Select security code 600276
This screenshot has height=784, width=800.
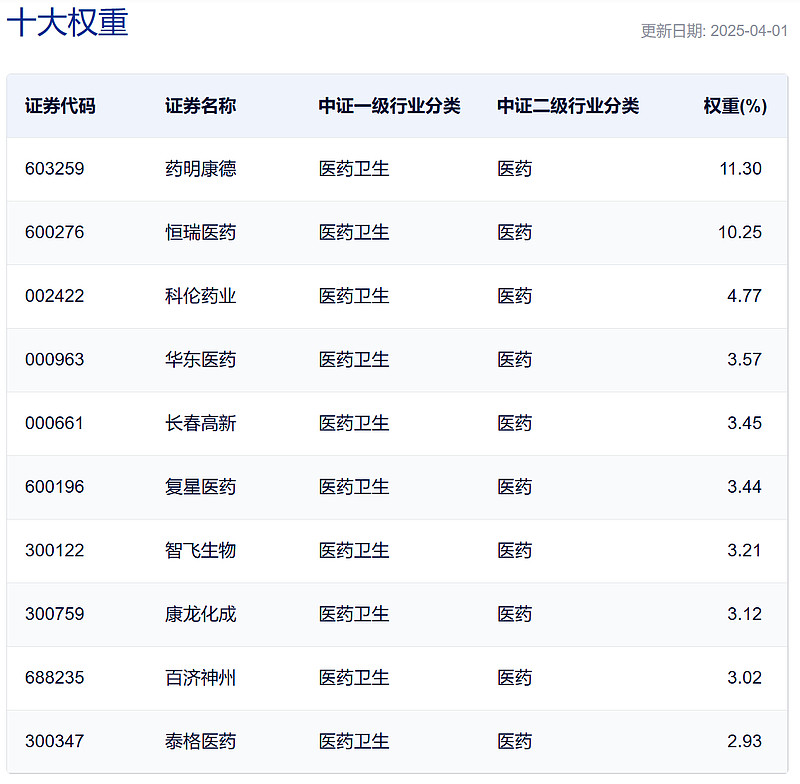click(x=55, y=233)
